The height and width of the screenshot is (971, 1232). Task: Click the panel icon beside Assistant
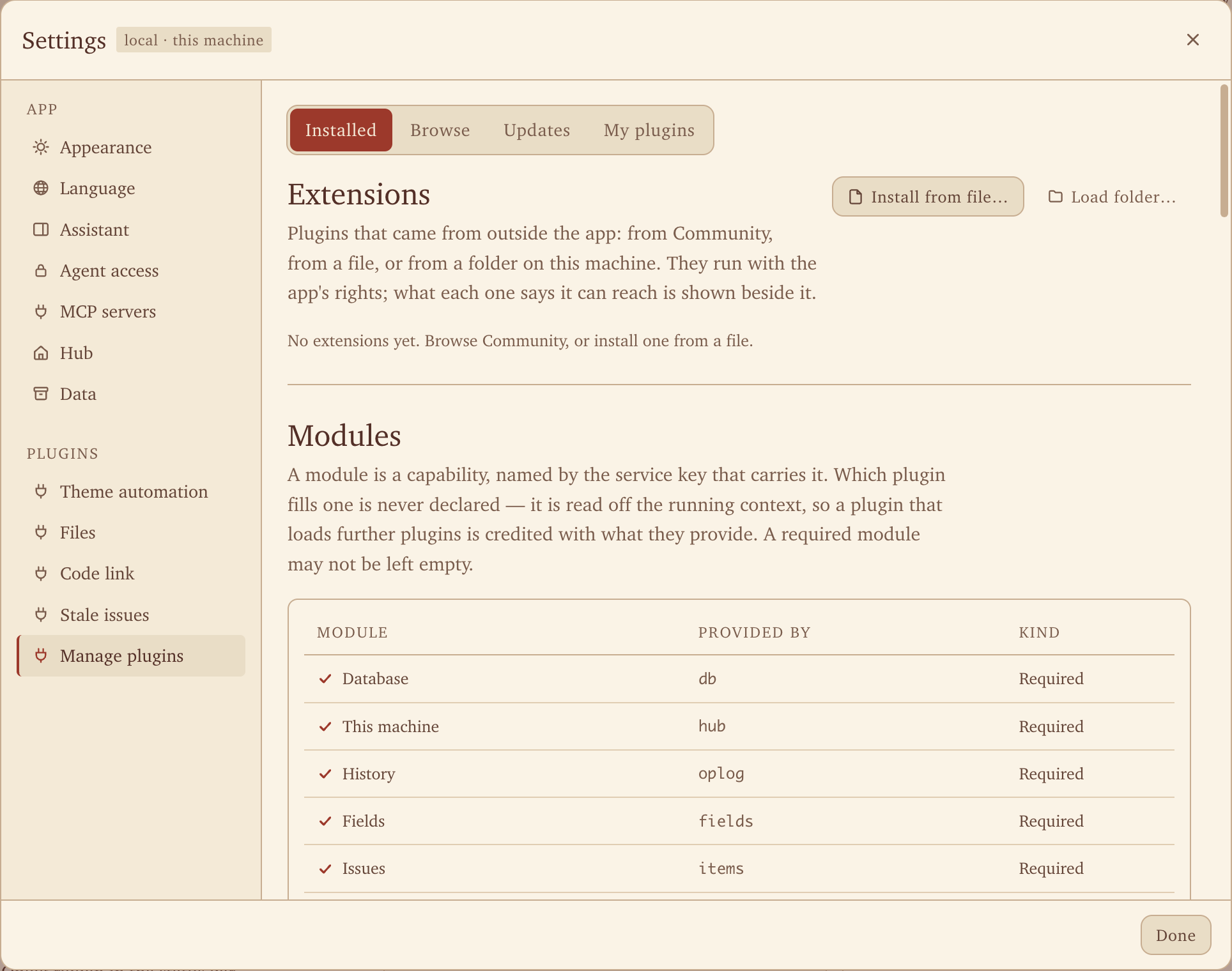pos(41,229)
